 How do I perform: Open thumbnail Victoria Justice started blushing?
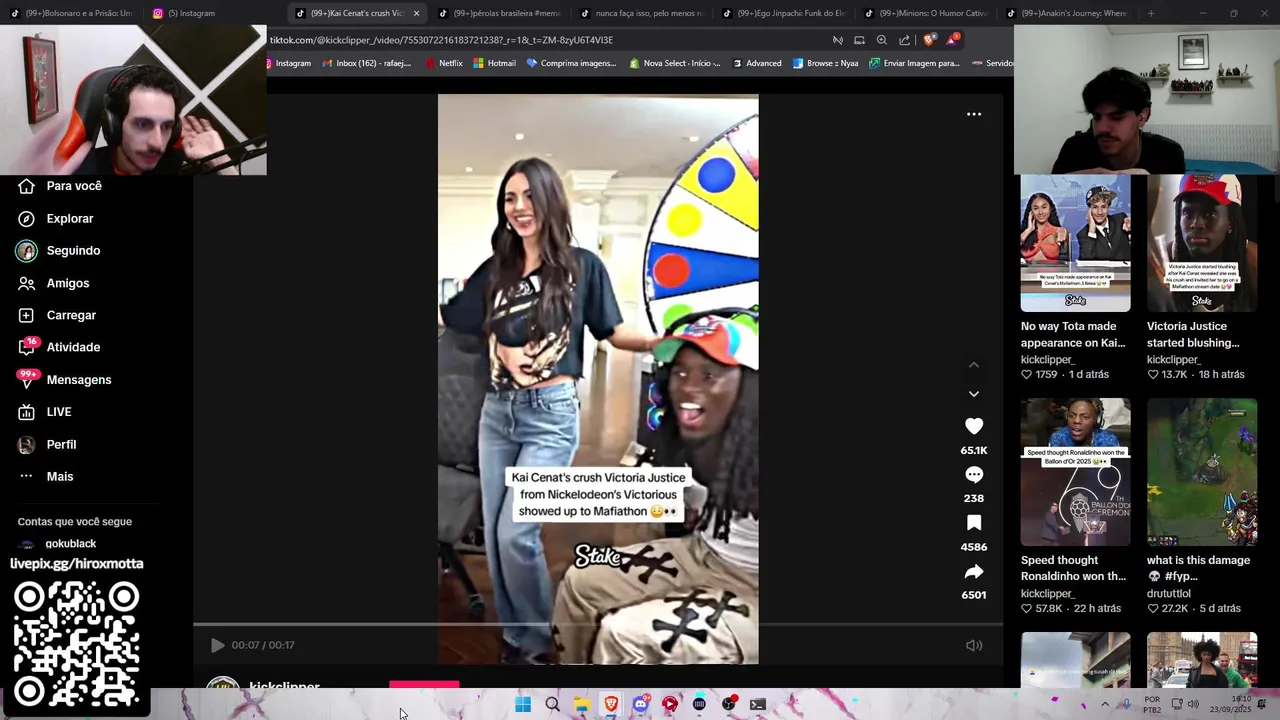pos(1202,243)
